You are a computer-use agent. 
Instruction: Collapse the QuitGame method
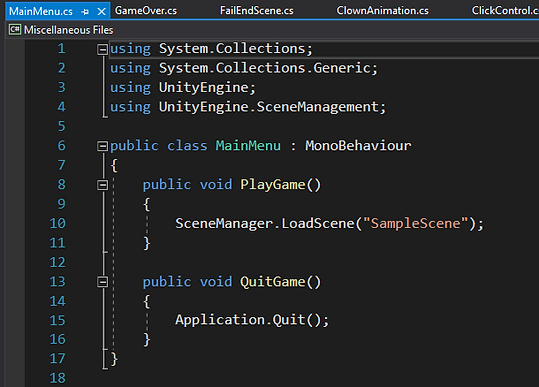click(102, 282)
